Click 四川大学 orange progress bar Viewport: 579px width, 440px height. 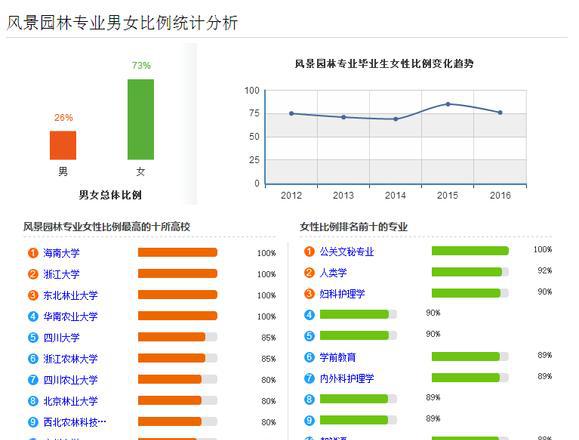[x=178, y=337]
